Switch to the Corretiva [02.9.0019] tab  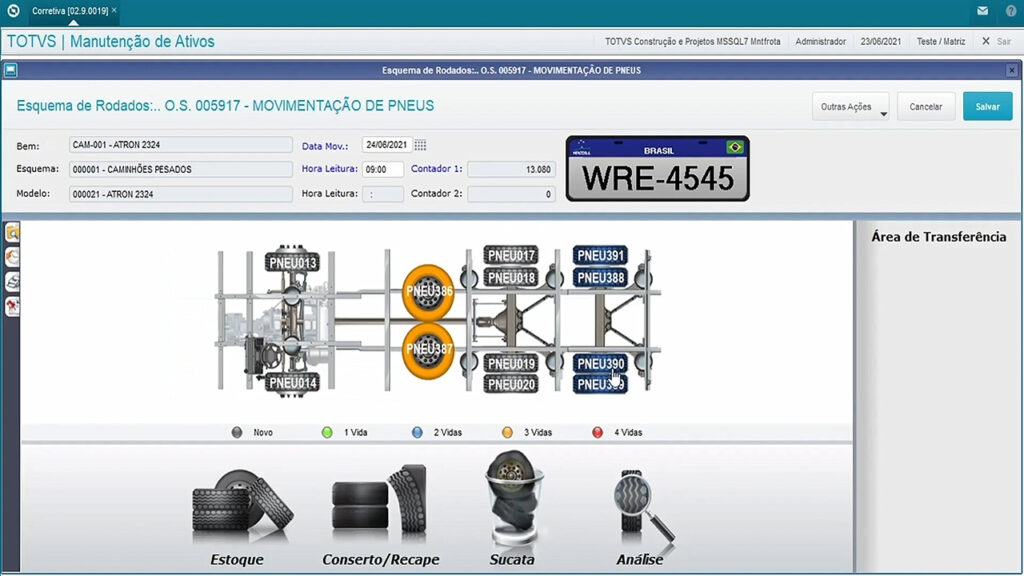(x=69, y=11)
